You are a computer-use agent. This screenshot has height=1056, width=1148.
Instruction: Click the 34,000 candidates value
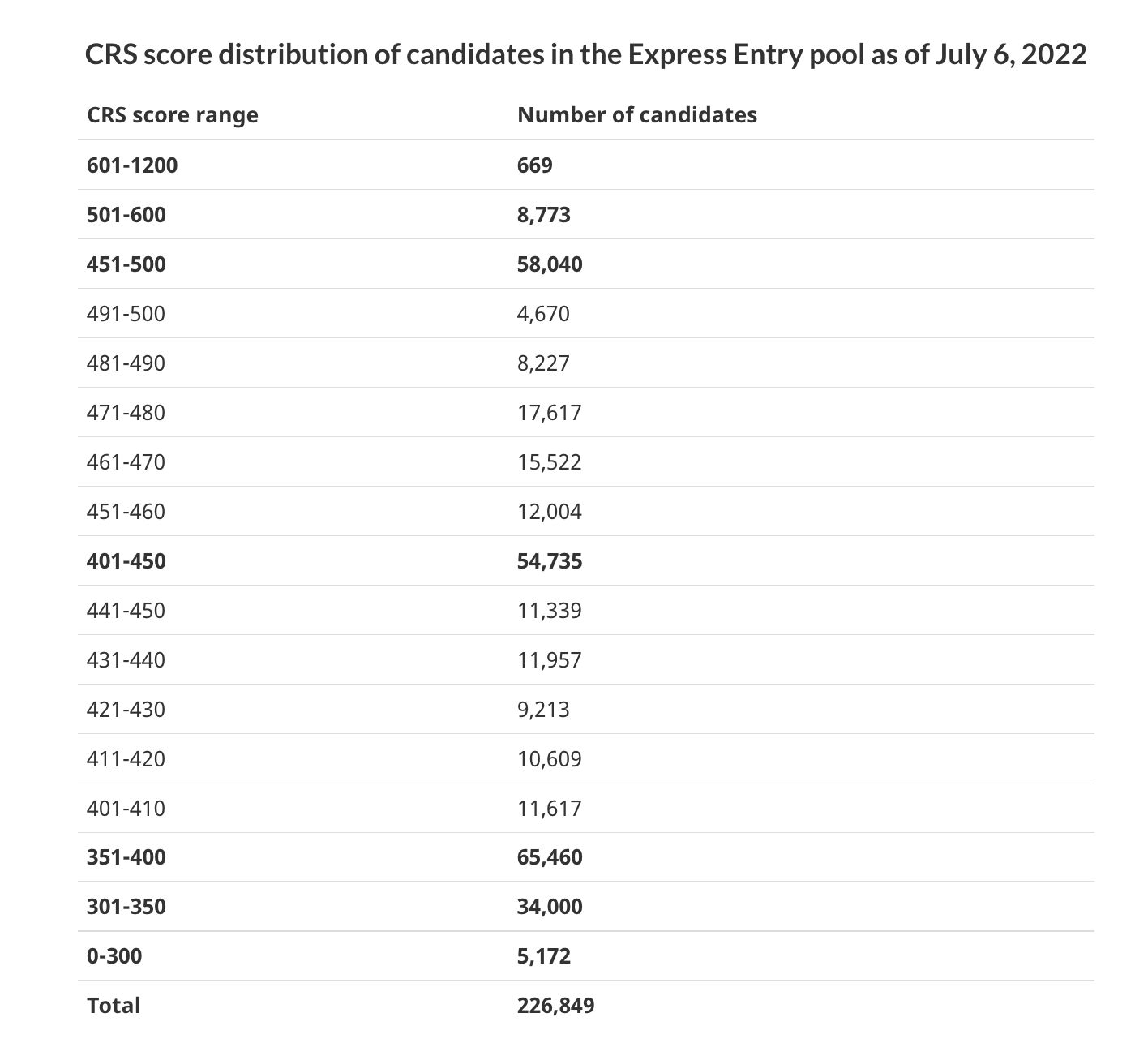[550, 907]
